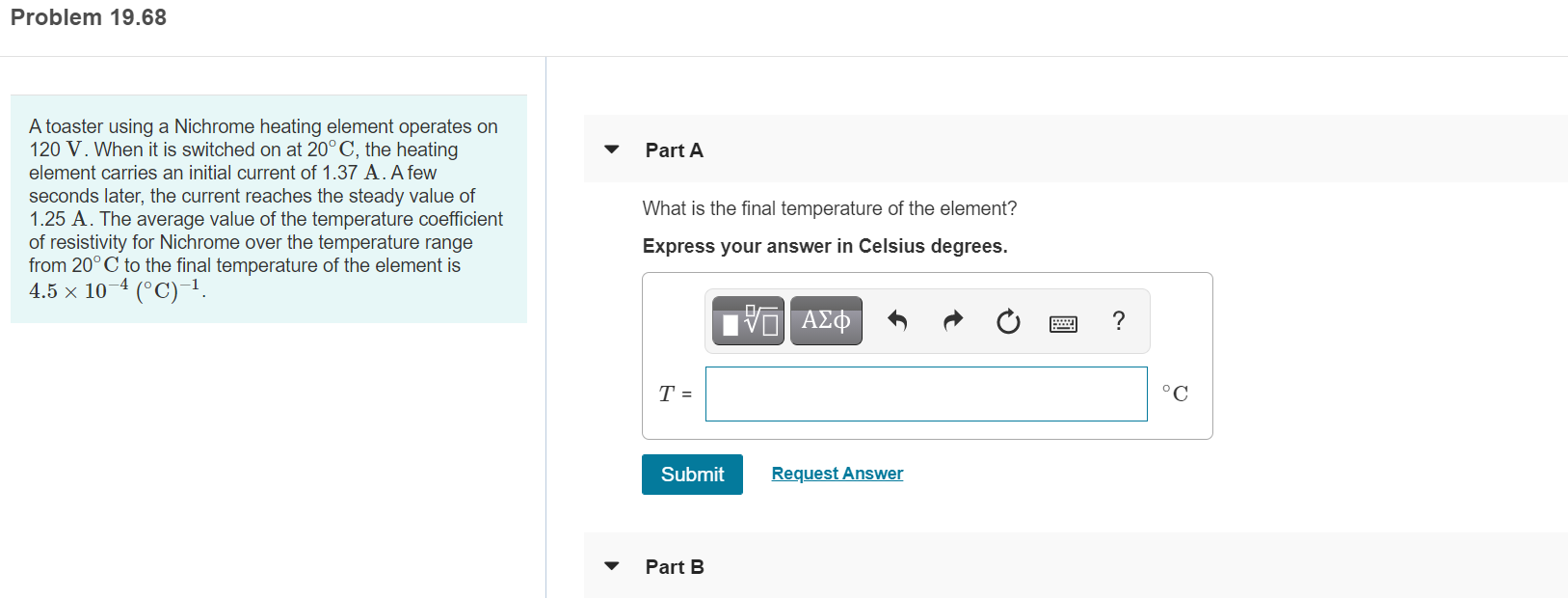This screenshot has height=598, width=1568.
Task: Expand the Part B section triangle
Action: 611,566
